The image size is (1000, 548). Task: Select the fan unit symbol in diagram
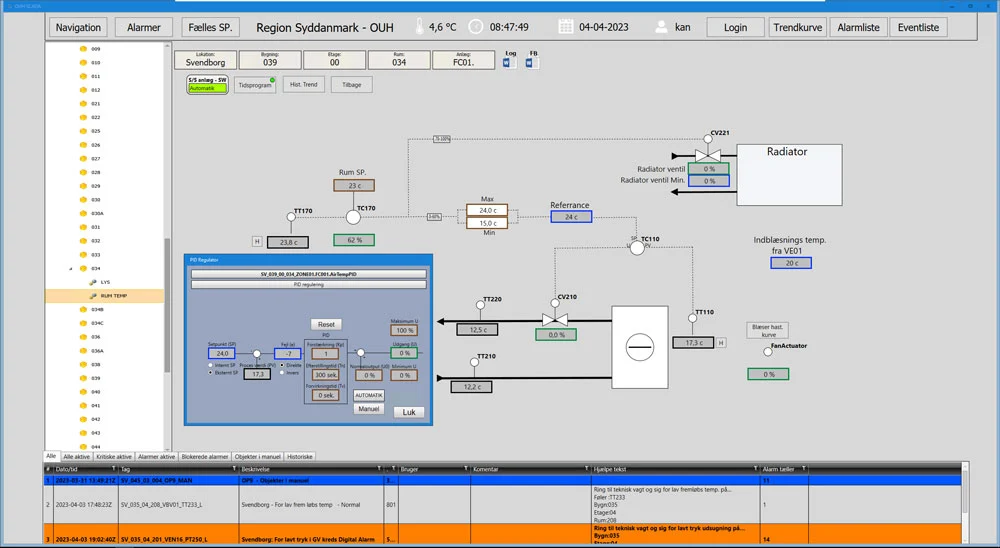tap(638, 346)
